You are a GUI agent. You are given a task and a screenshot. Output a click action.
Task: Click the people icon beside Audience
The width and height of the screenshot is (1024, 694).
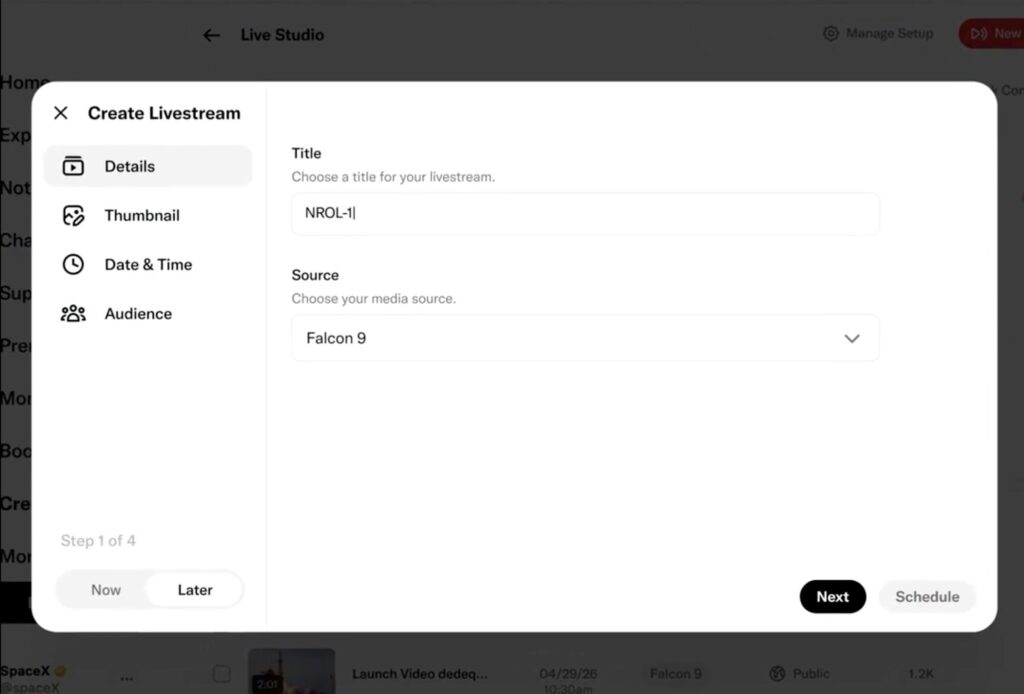click(x=73, y=313)
